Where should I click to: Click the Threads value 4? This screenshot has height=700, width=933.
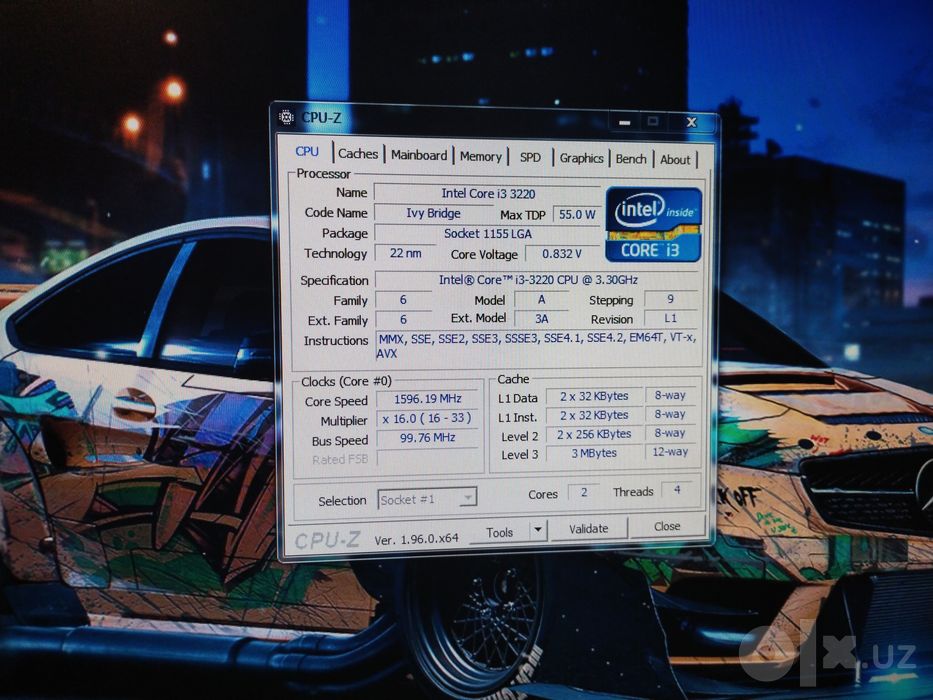point(677,490)
